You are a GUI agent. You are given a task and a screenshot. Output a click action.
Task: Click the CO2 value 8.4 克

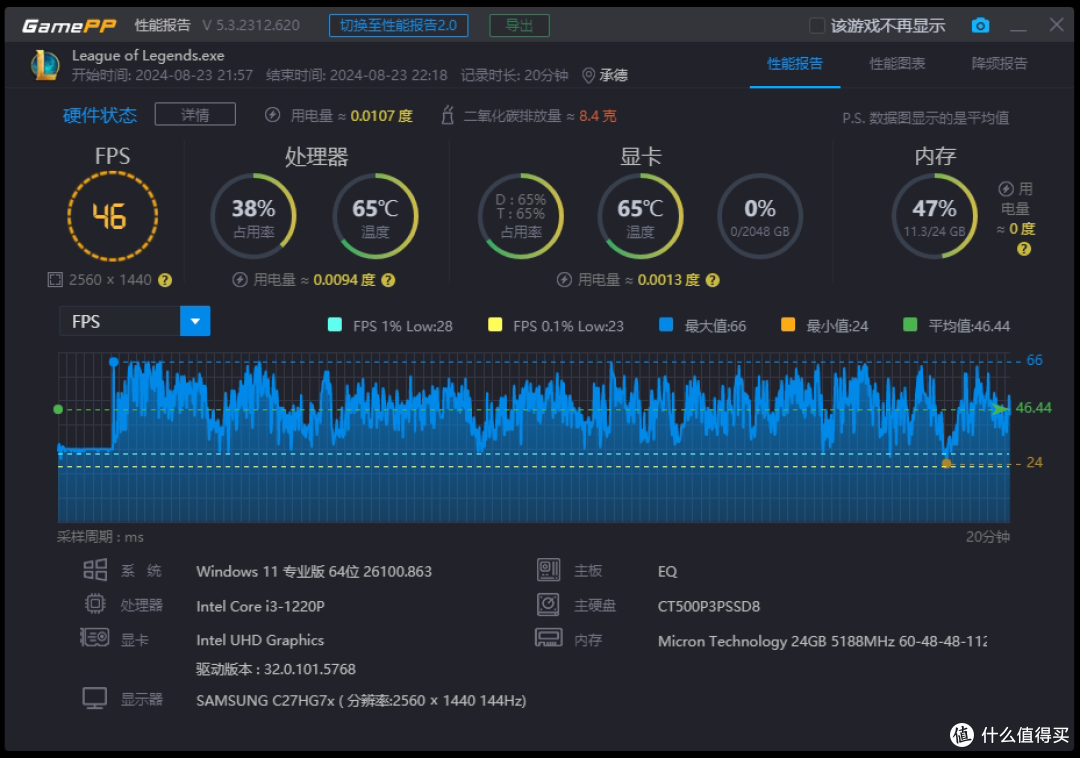pos(598,116)
